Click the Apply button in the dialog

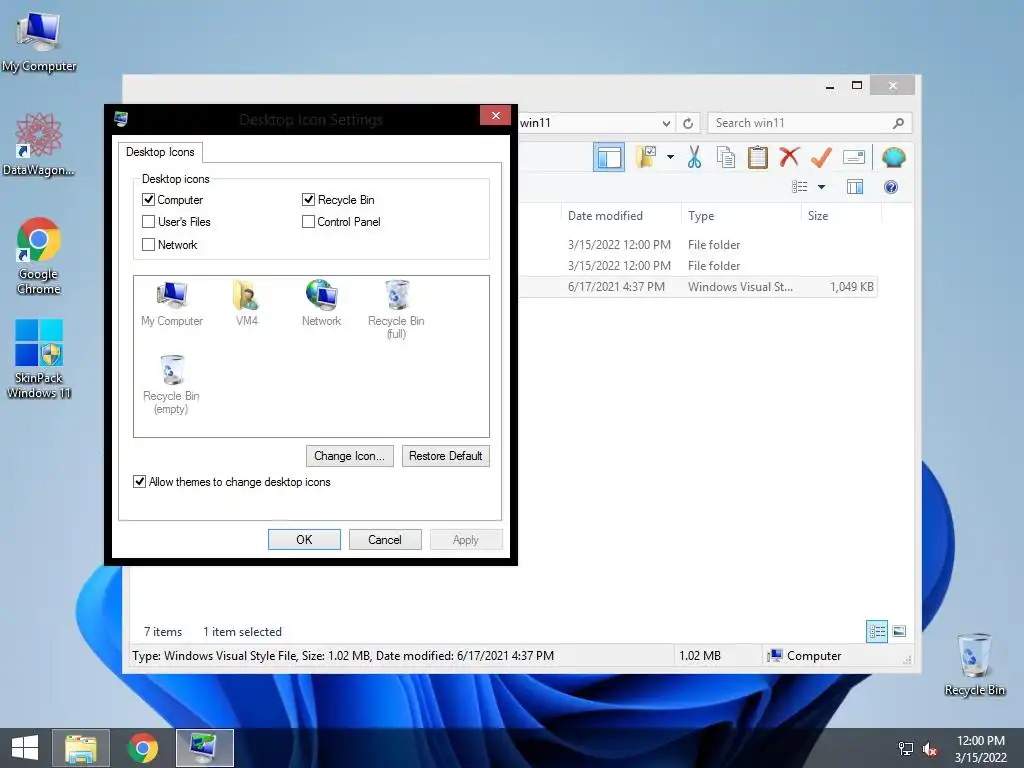tap(466, 539)
